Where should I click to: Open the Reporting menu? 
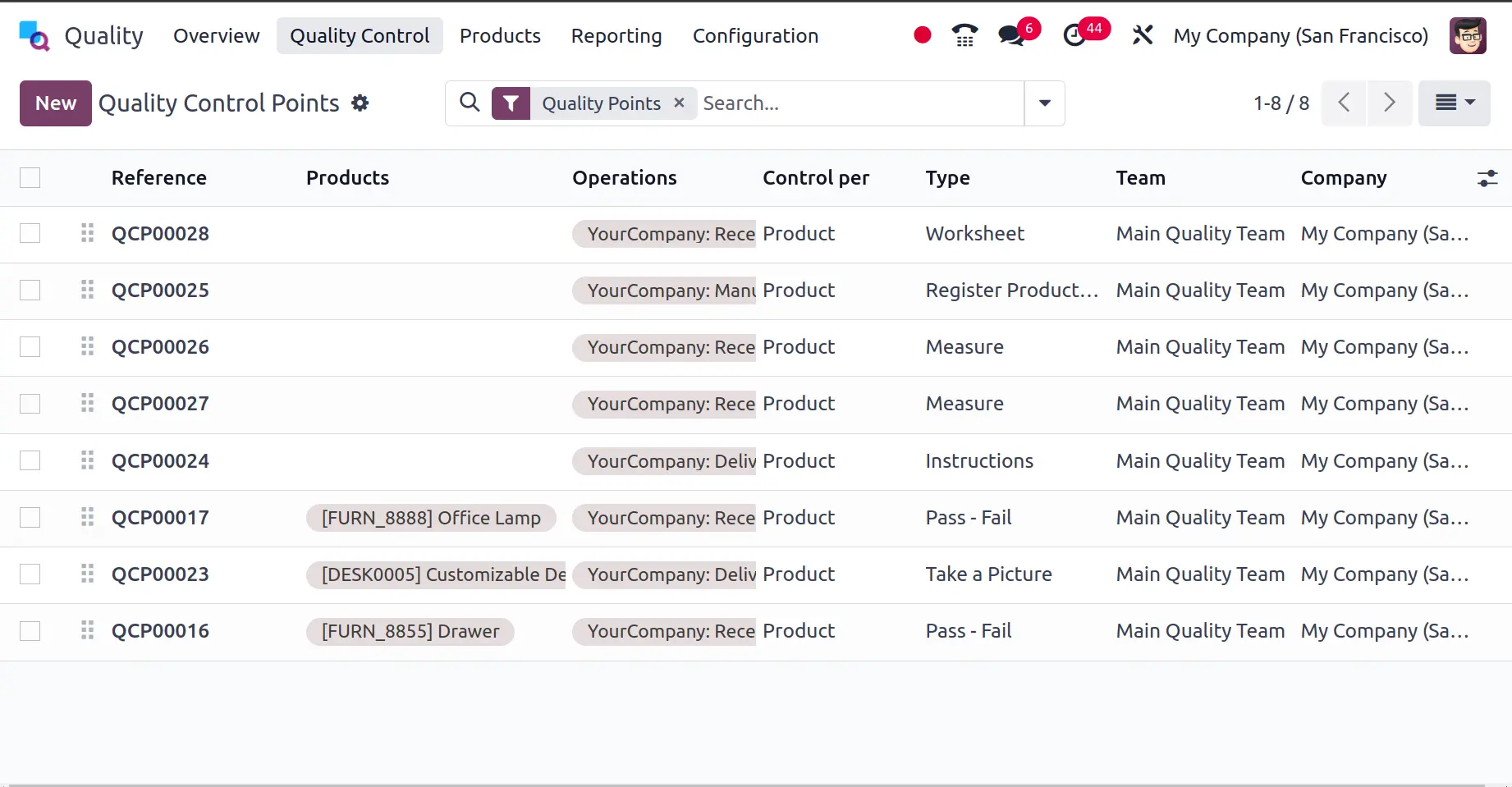pyautogui.click(x=616, y=36)
